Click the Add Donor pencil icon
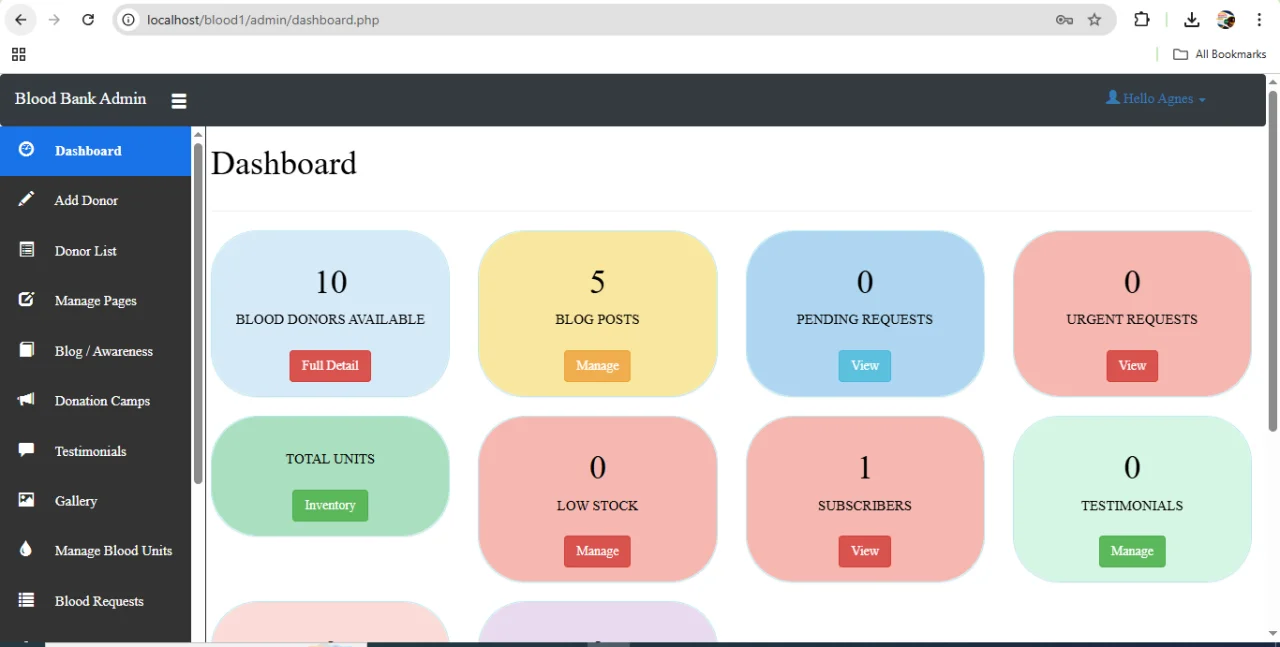 click(x=27, y=200)
